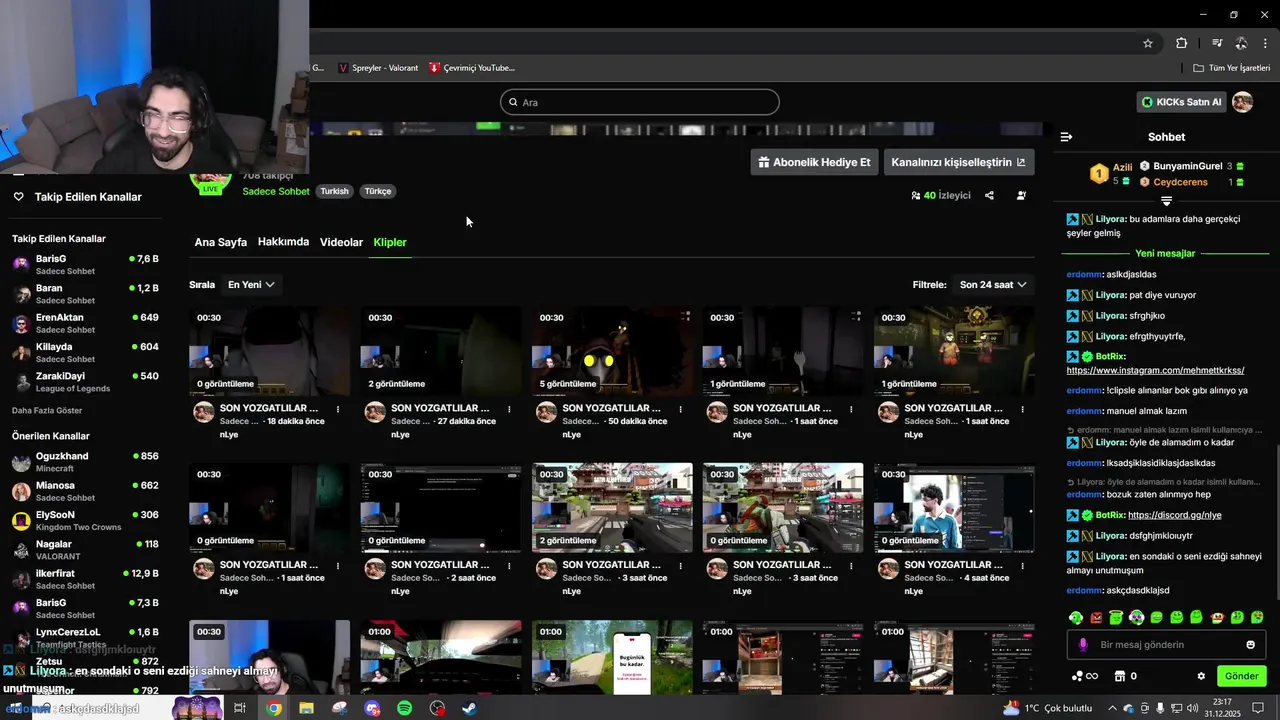Viewport: 1280px width, 720px height.
Task: Open the En Yeni sort dropdown
Action: 251,285
